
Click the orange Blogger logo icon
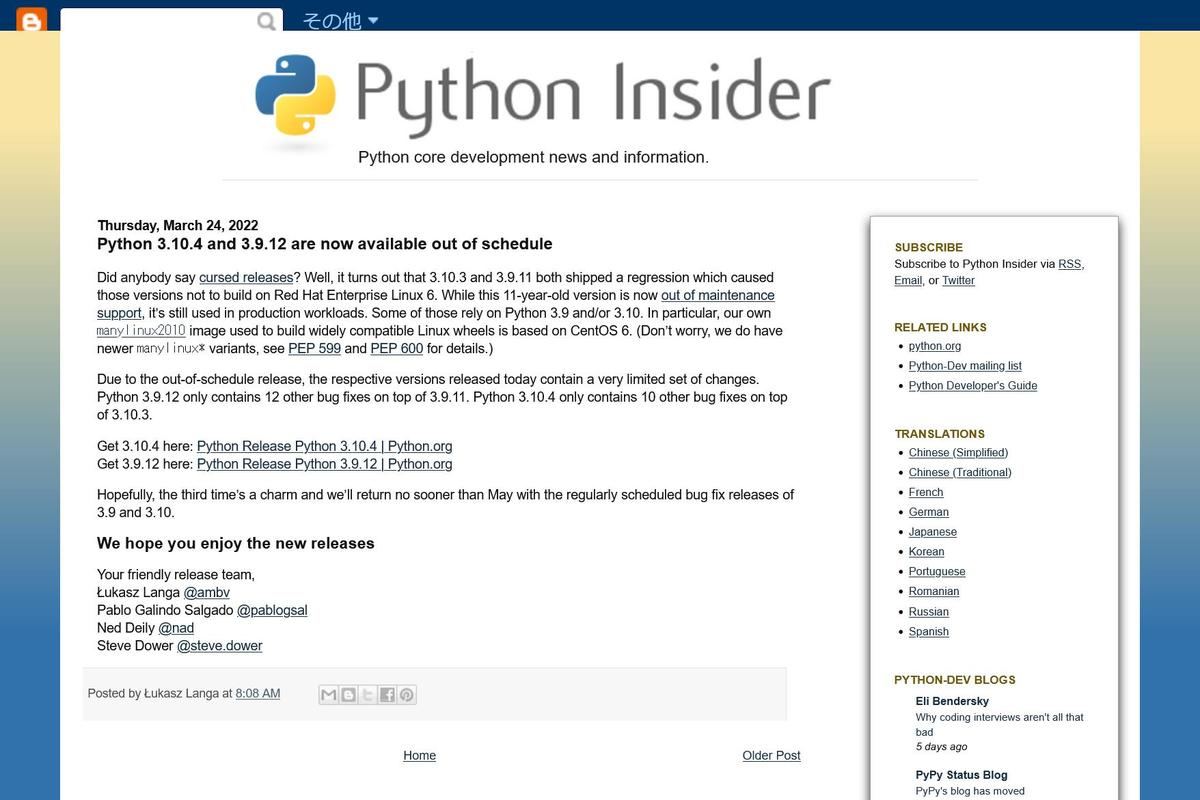pos(32,20)
